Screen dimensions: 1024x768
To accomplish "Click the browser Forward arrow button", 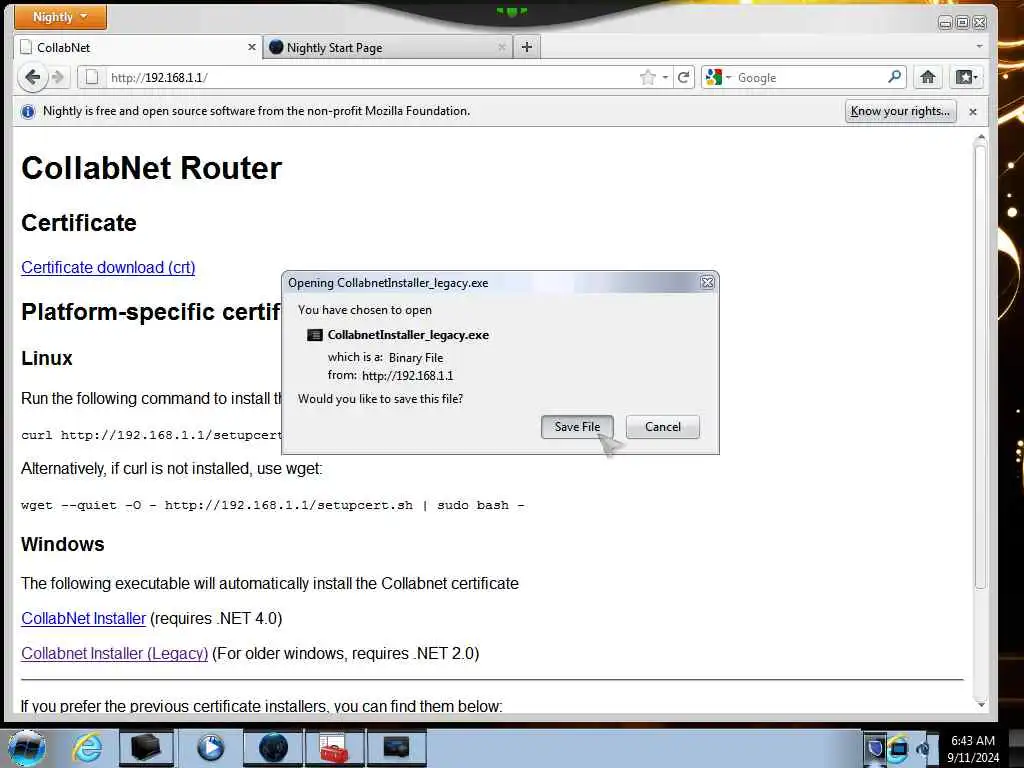I will 59,78.
